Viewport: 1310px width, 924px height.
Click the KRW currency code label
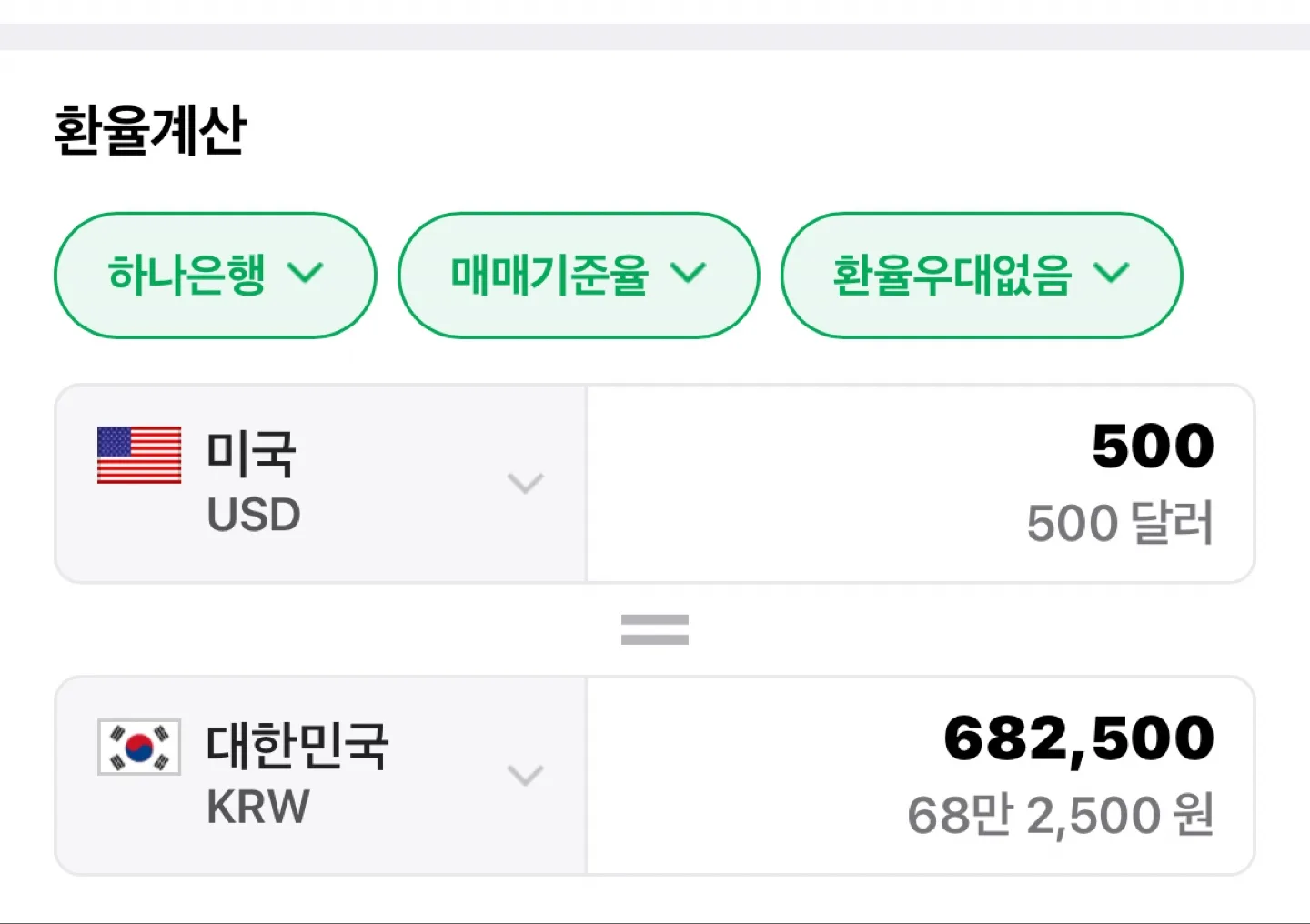(258, 807)
